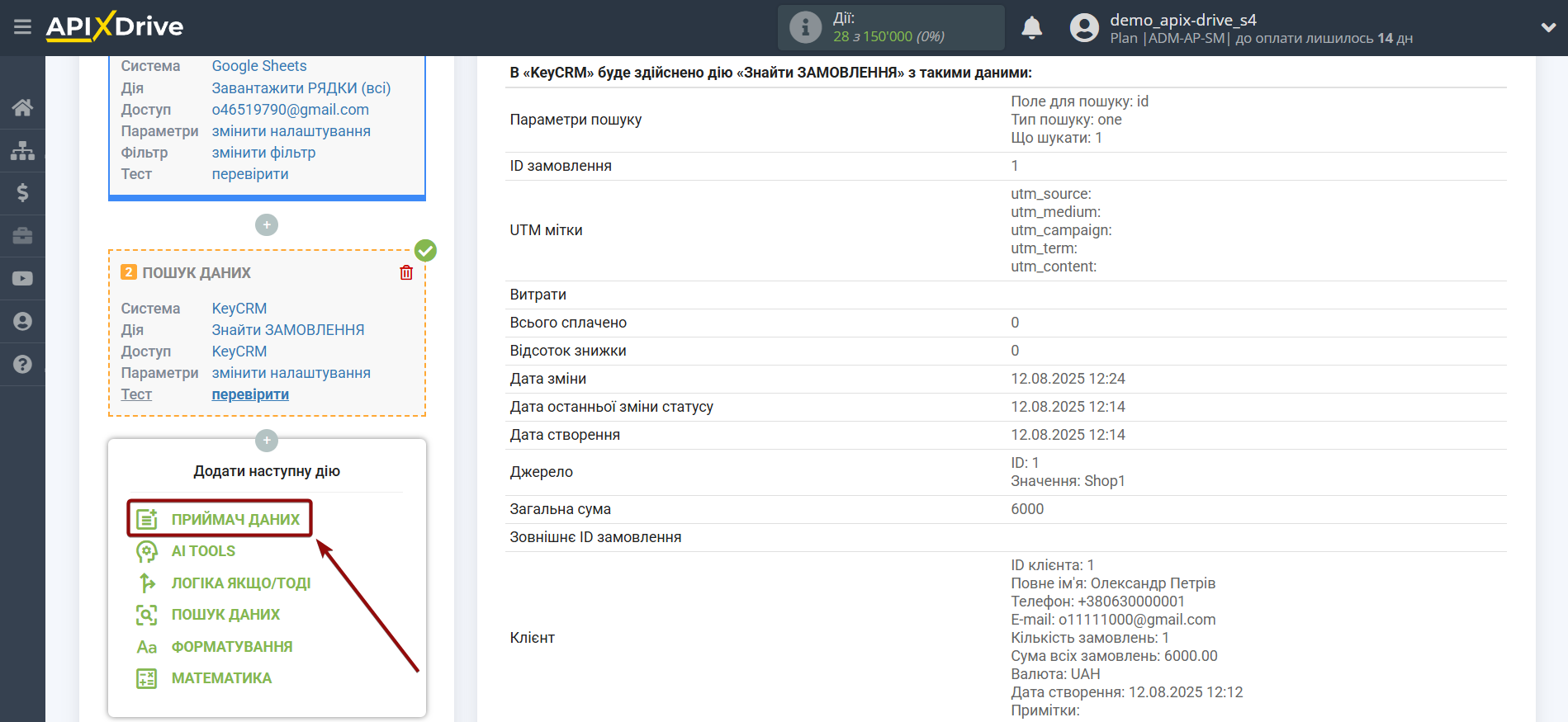The height and width of the screenshot is (722, 1568).
Task: Click the Дата створення row label
Action: (565, 435)
